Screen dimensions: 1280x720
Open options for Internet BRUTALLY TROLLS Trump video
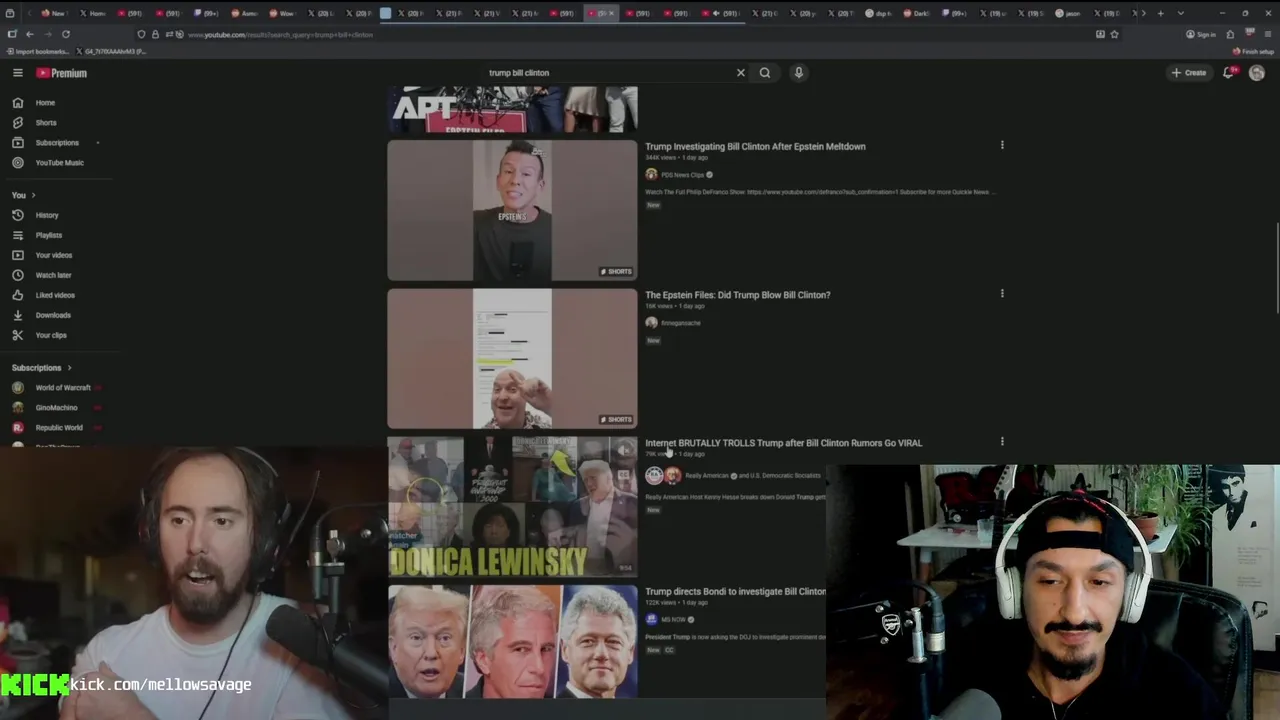(1002, 441)
